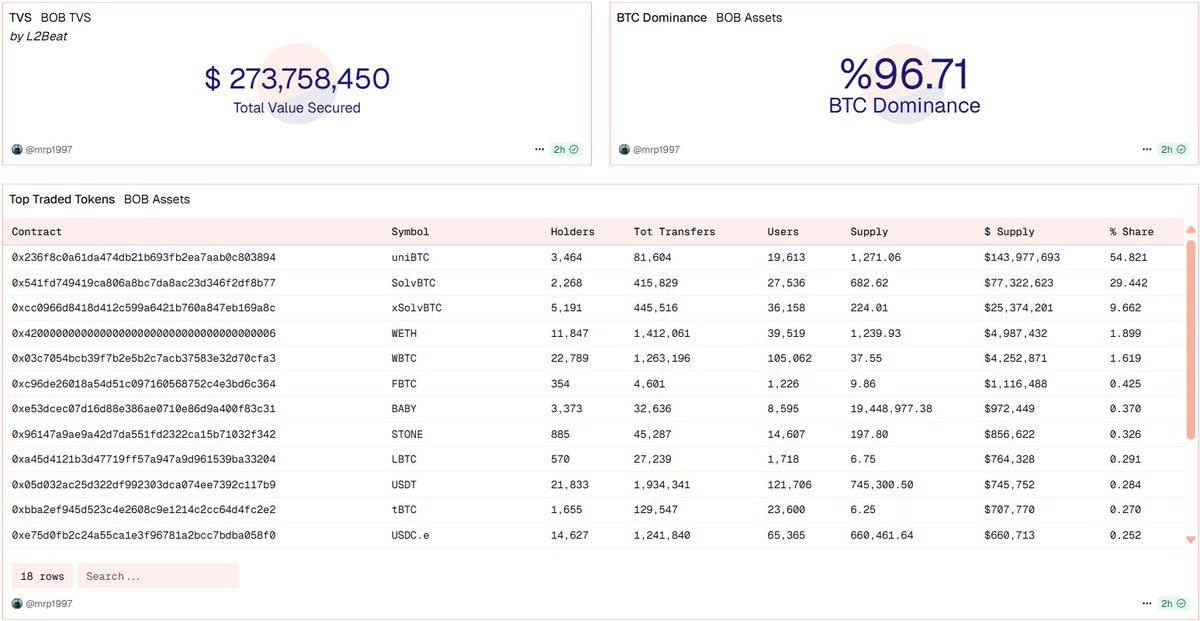Open the options menu on the TVS panel

pos(539,148)
